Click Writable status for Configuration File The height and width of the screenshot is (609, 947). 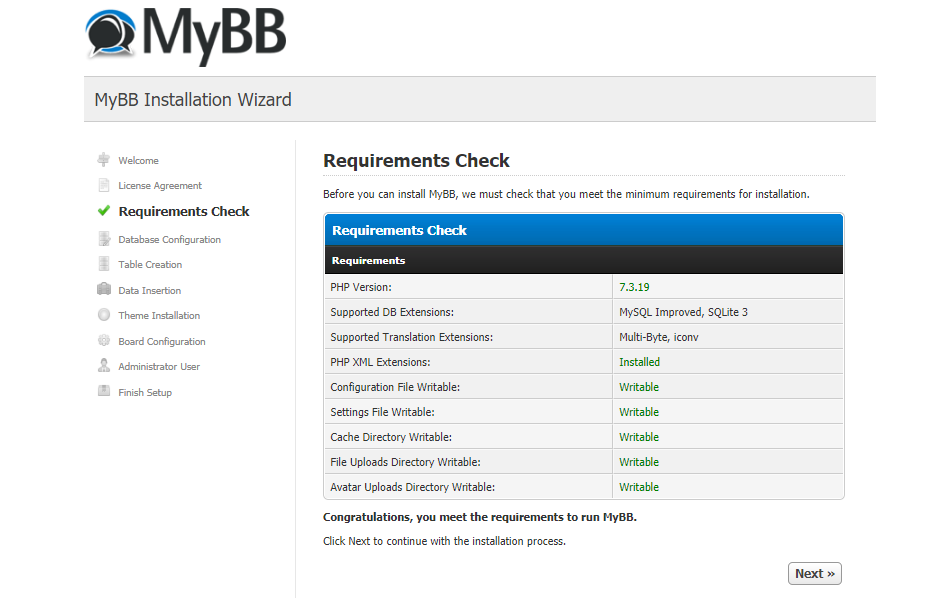[x=638, y=387]
